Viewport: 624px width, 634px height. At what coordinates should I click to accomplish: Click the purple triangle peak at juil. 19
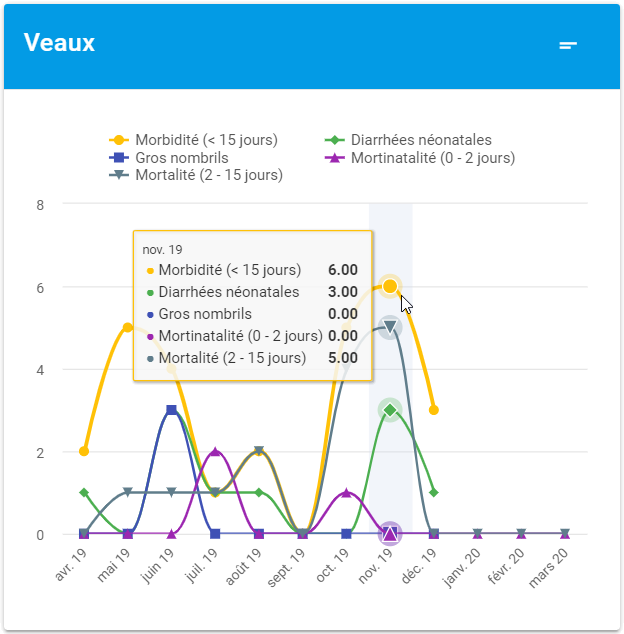coord(215,451)
